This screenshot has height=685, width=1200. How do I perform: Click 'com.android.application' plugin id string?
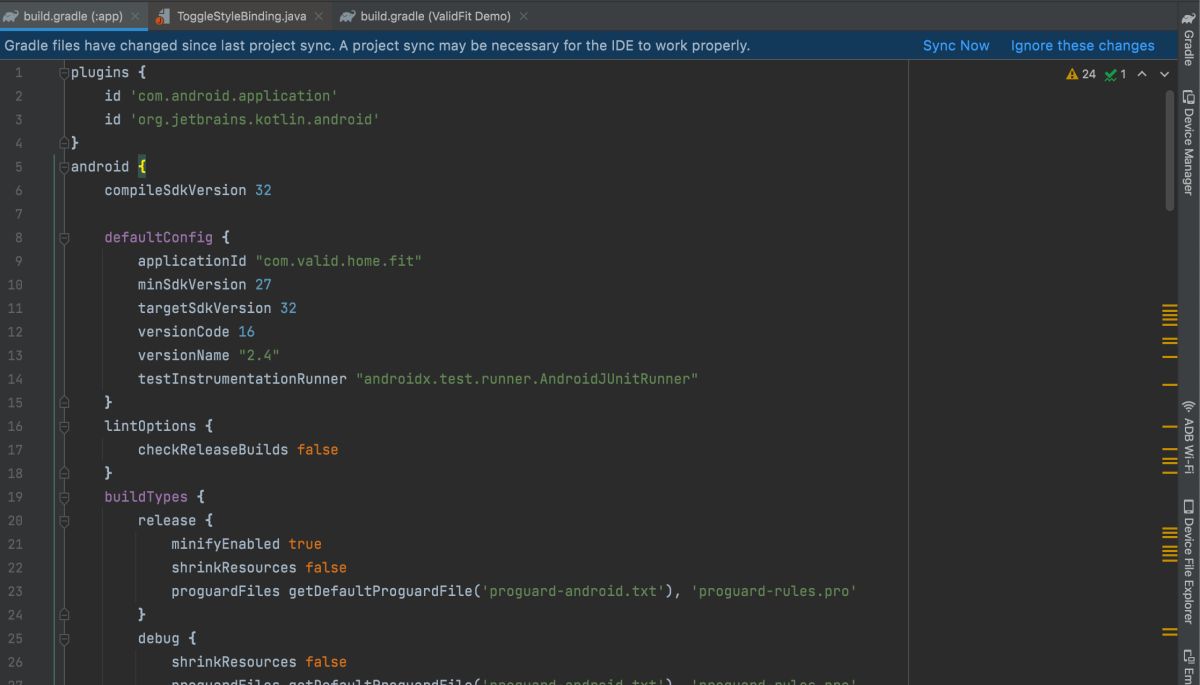coord(234,96)
